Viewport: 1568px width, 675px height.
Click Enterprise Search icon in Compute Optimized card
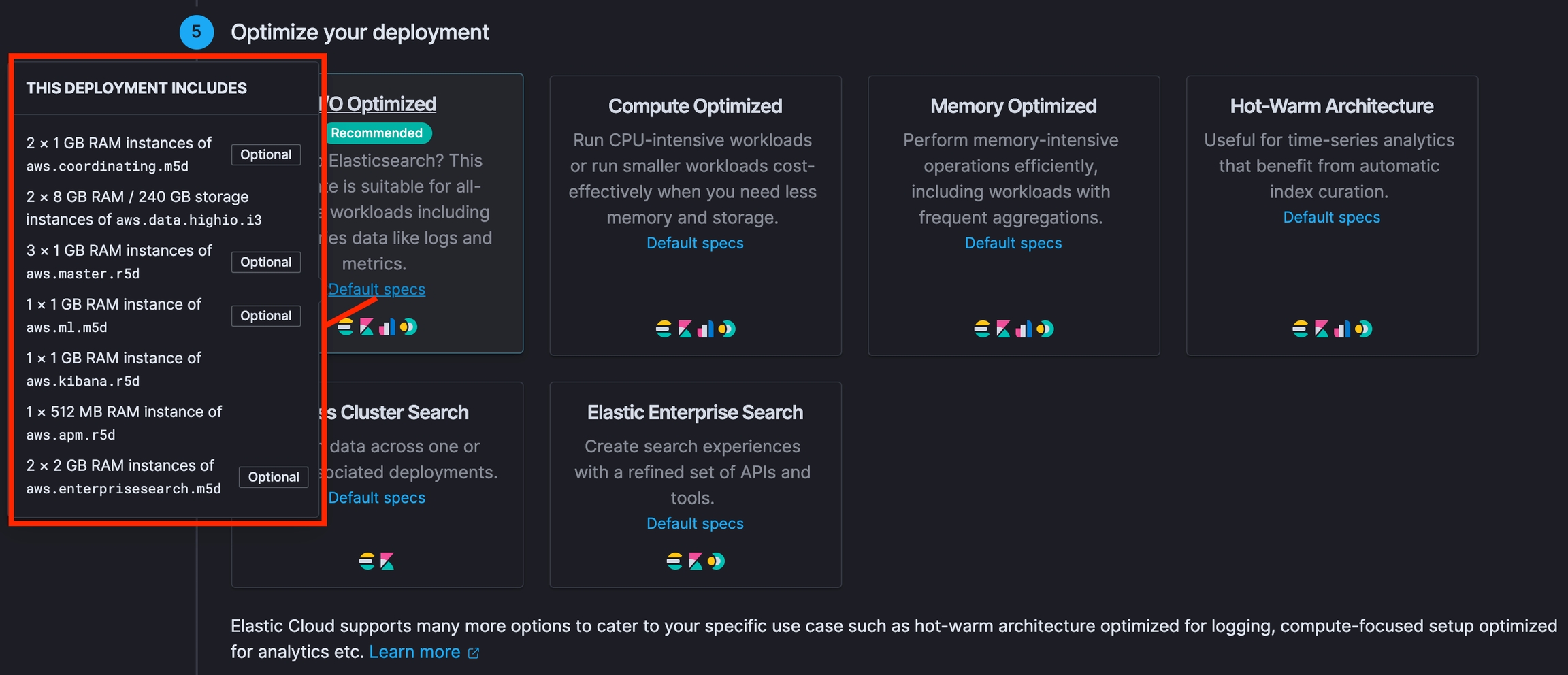coord(727,329)
